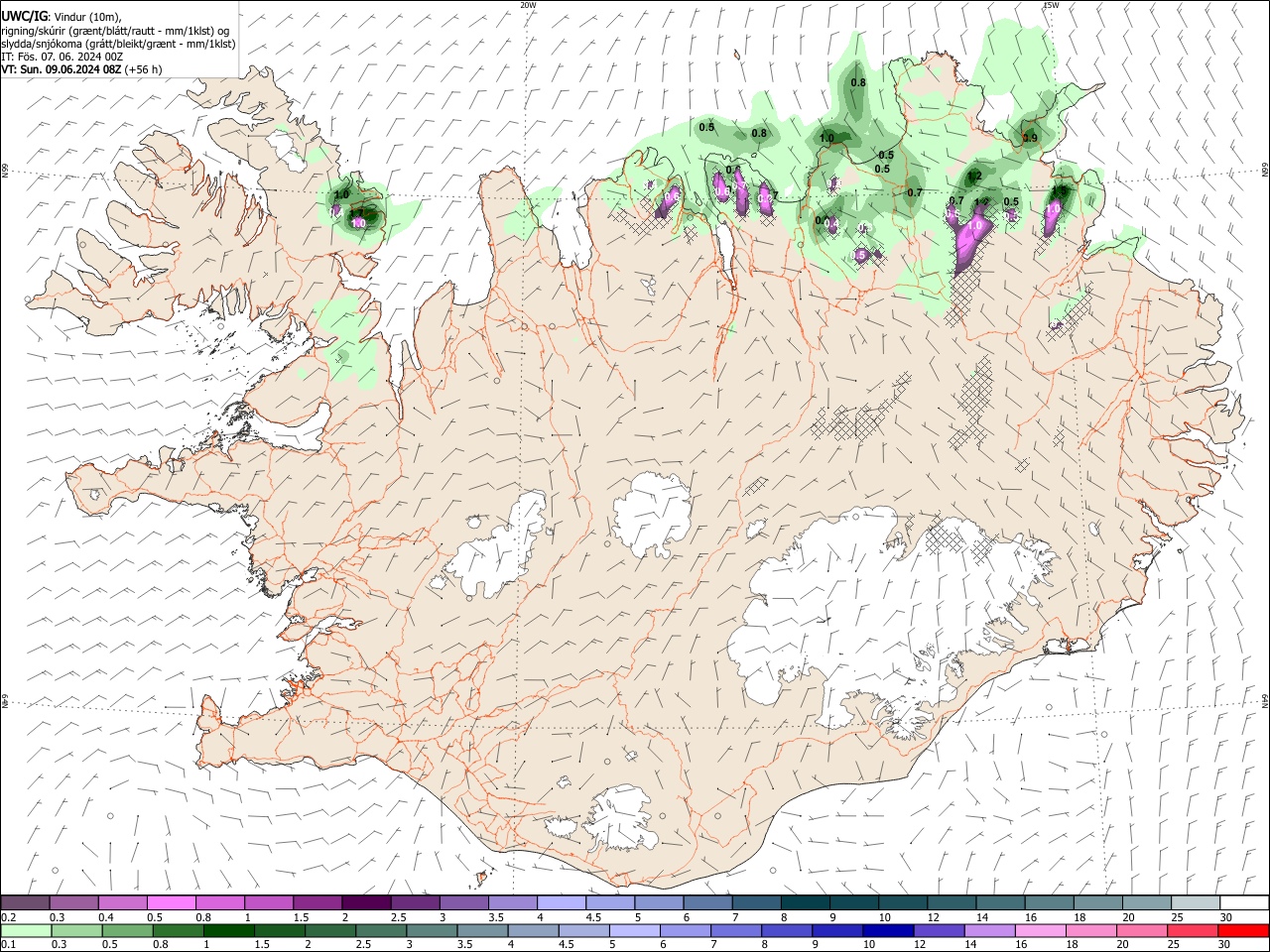Click the northernmost offshore 0.8 precipitation label

click(858, 82)
